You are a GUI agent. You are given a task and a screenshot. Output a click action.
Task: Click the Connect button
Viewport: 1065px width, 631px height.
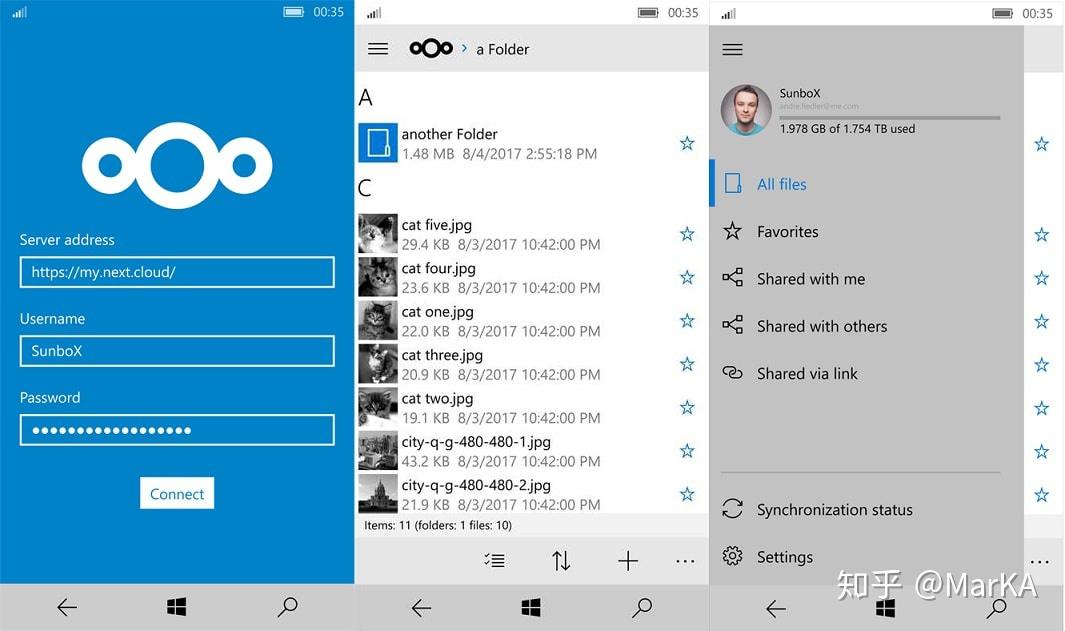coord(177,493)
